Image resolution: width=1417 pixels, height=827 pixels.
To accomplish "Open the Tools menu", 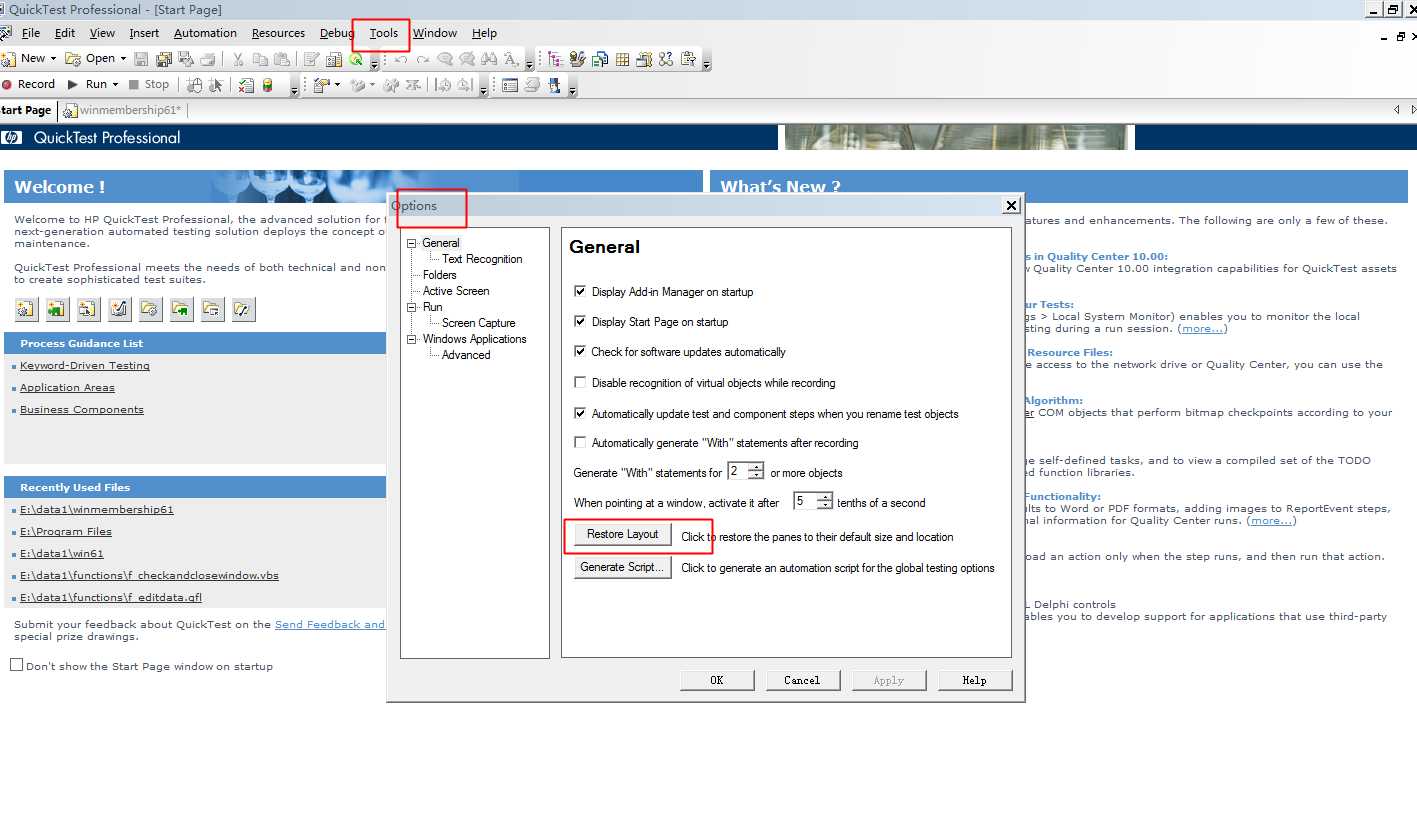I will (384, 33).
